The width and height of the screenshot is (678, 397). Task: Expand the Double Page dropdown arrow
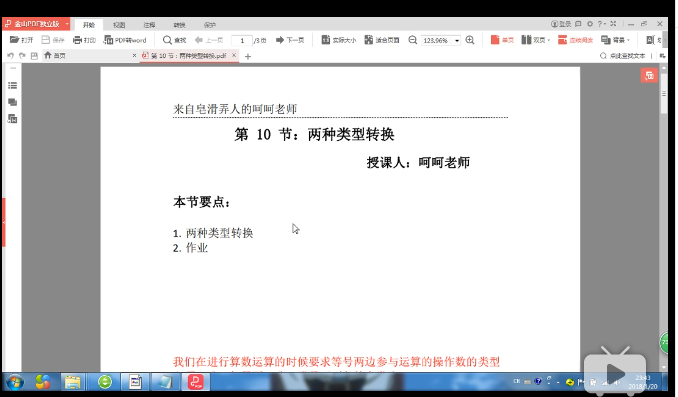click(548, 40)
